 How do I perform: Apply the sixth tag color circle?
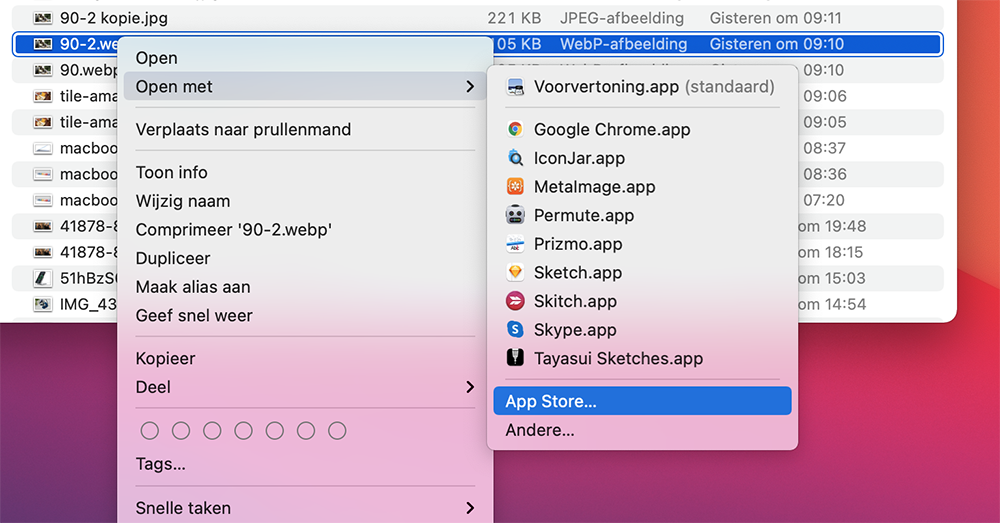coord(306,431)
